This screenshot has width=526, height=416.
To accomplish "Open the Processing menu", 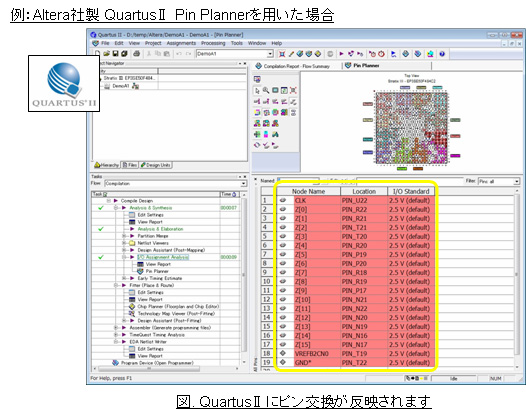I will pyautogui.click(x=213, y=43).
